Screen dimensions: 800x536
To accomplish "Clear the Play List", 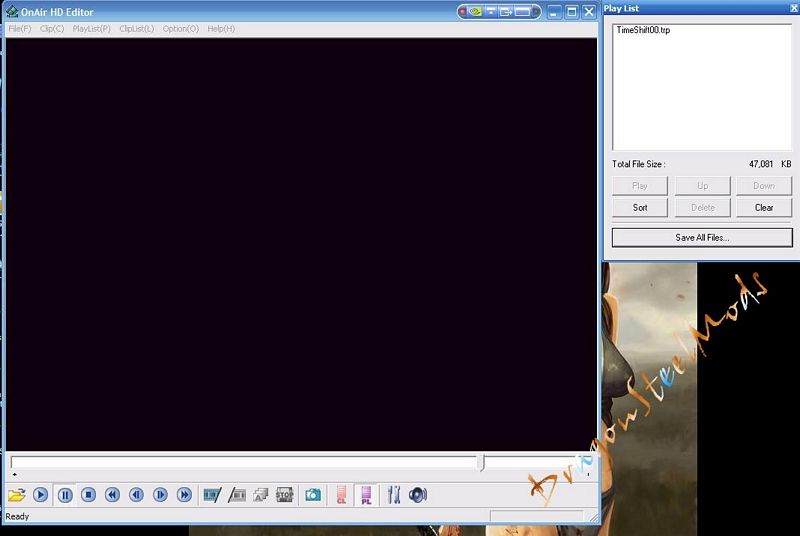I will tap(764, 208).
